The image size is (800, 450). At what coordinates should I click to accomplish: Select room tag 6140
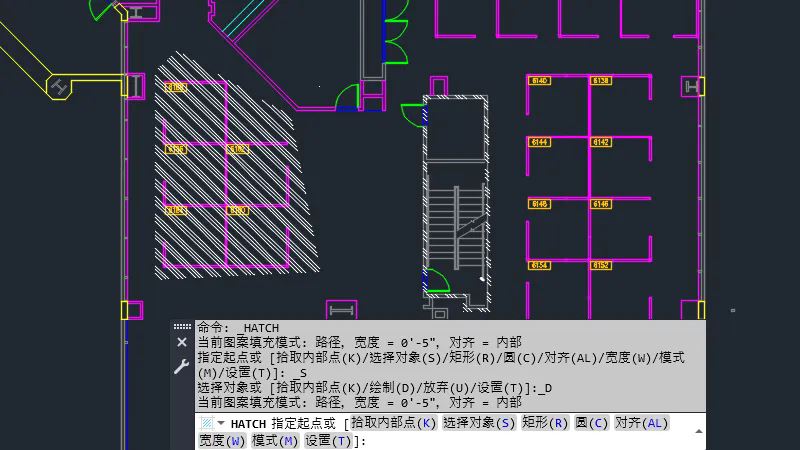click(x=539, y=81)
